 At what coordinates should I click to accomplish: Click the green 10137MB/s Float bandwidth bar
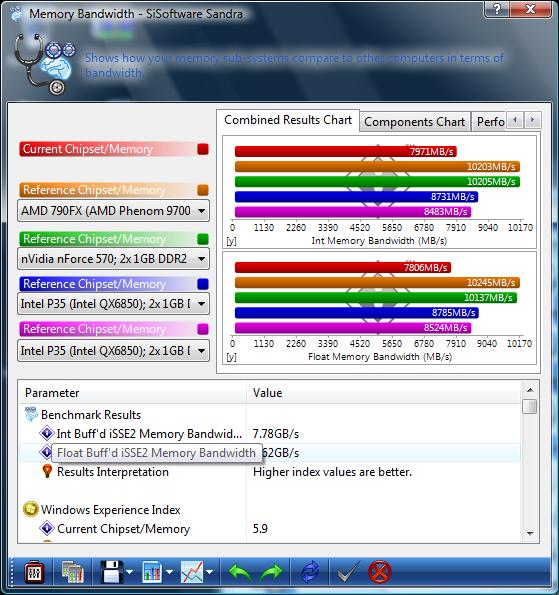pos(376,298)
